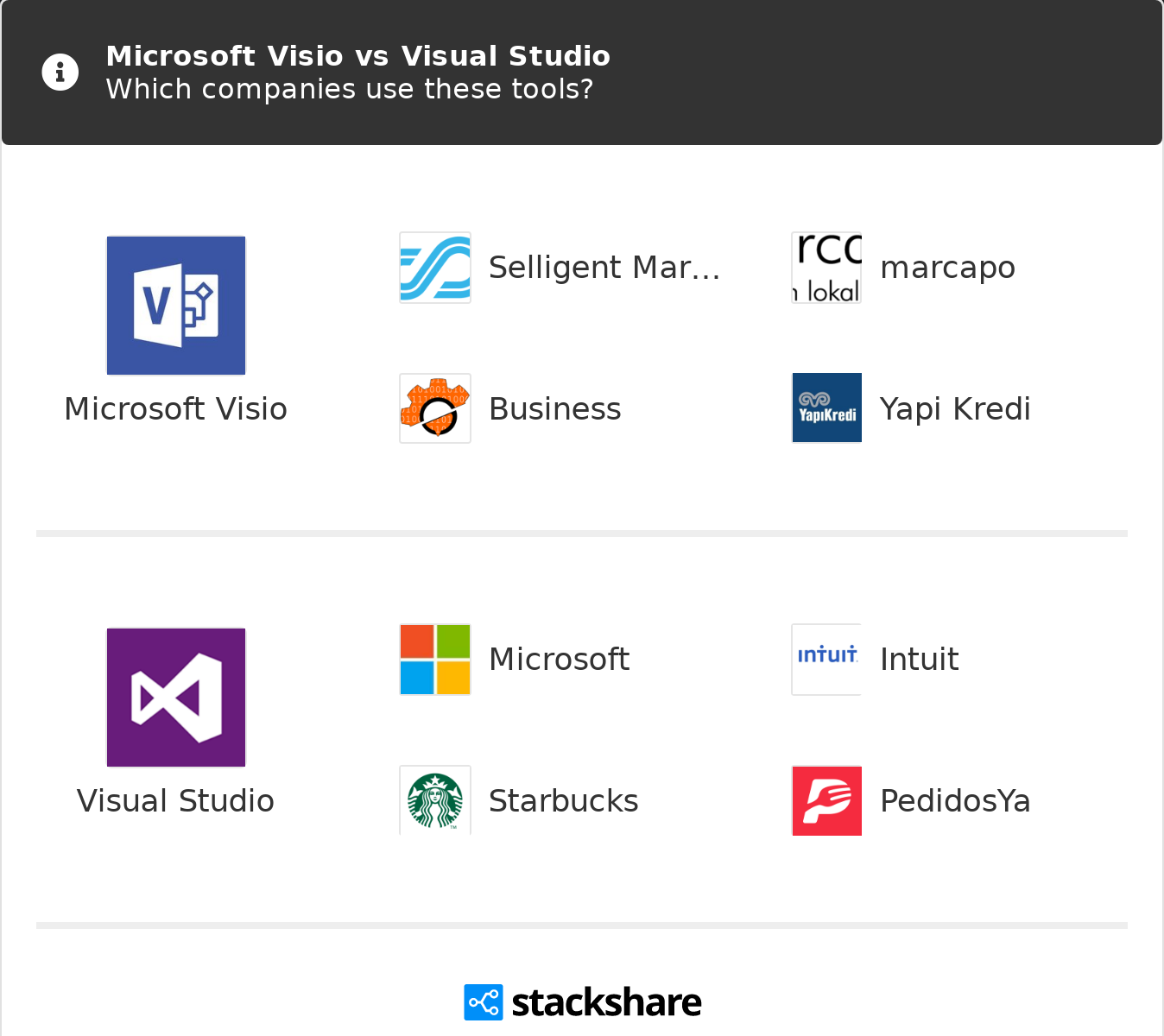Open the Yapi Kredi logo
This screenshot has height=1036, width=1164.
click(x=826, y=407)
